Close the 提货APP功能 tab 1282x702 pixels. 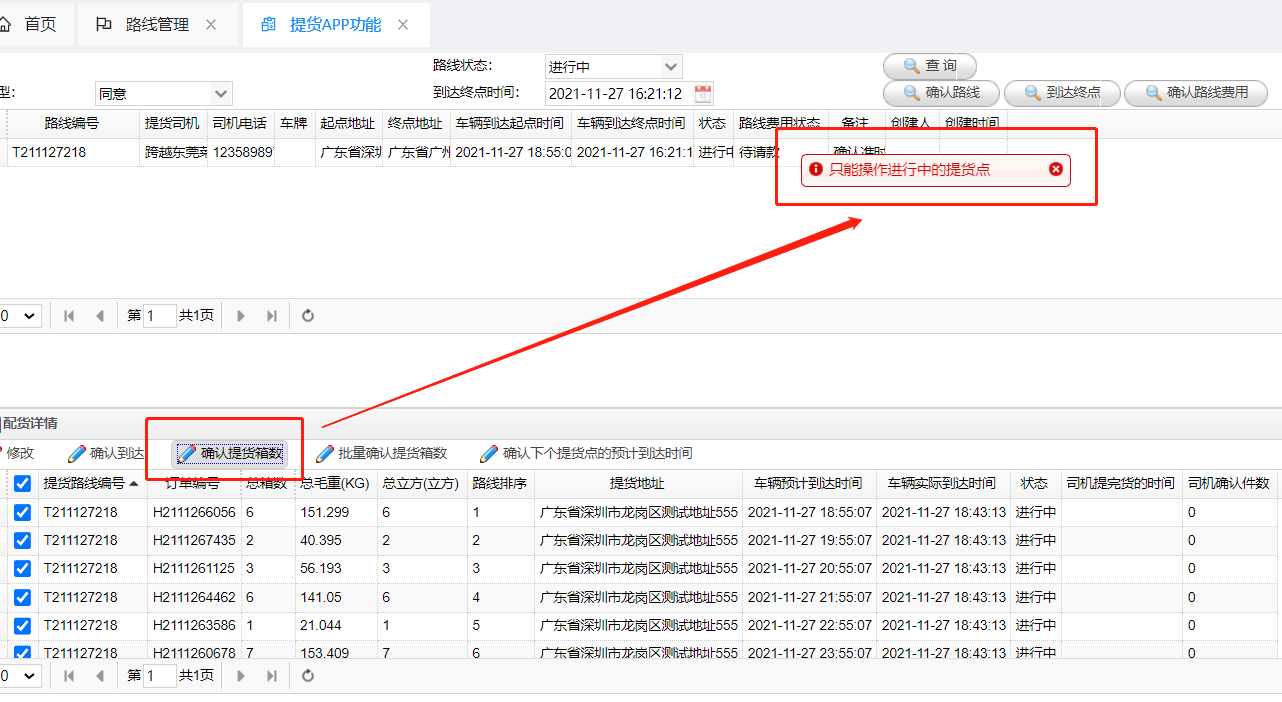tap(403, 25)
